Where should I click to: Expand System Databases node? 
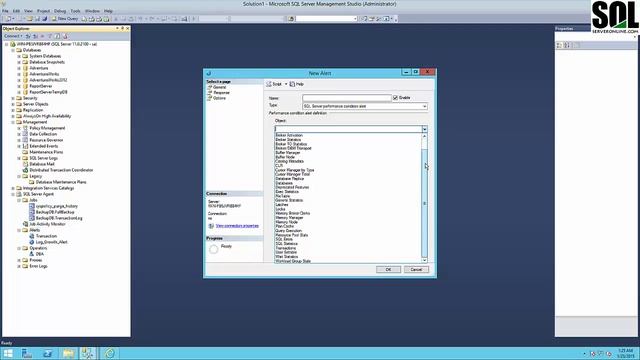tap(19, 56)
